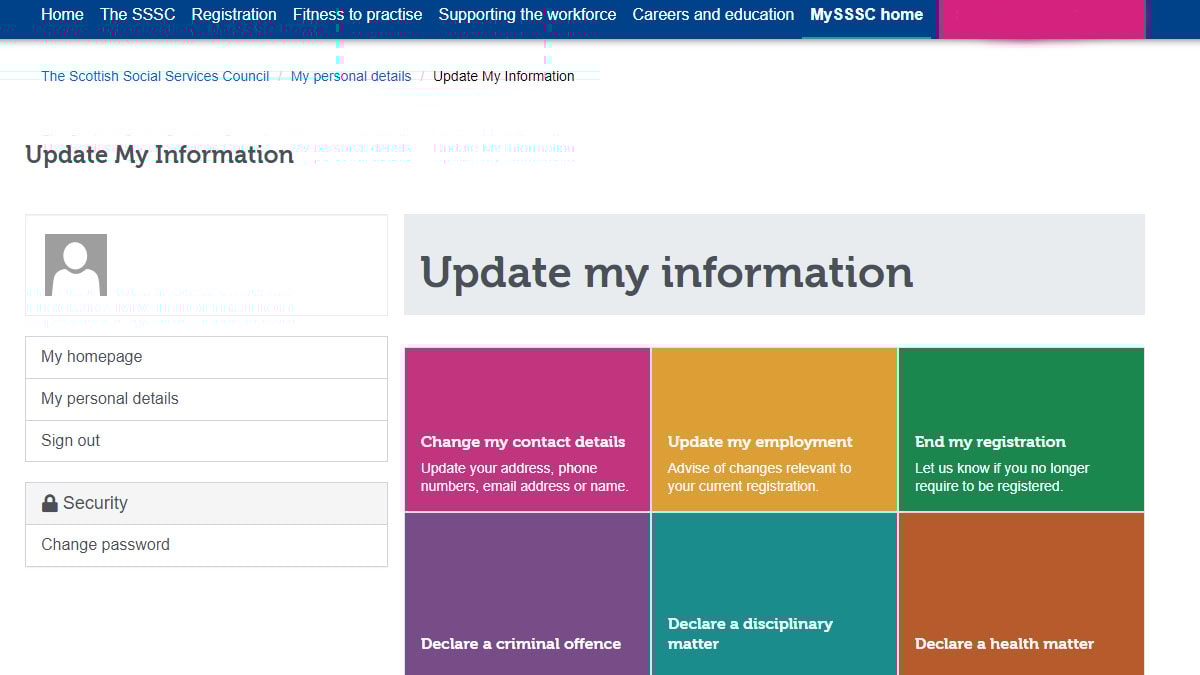Click the Update My Information page heading
The height and width of the screenshot is (675, 1200).
coord(160,155)
